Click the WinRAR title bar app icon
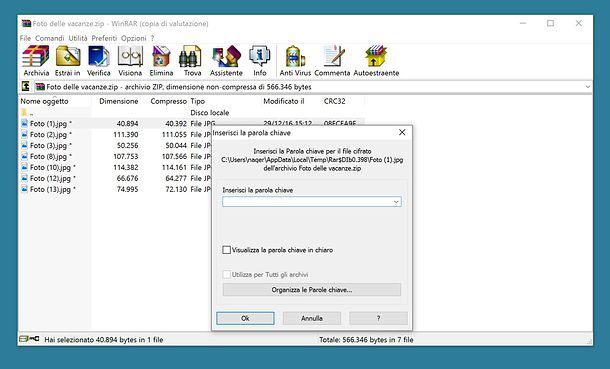The image size is (610, 369). pyautogui.click(x=26, y=23)
